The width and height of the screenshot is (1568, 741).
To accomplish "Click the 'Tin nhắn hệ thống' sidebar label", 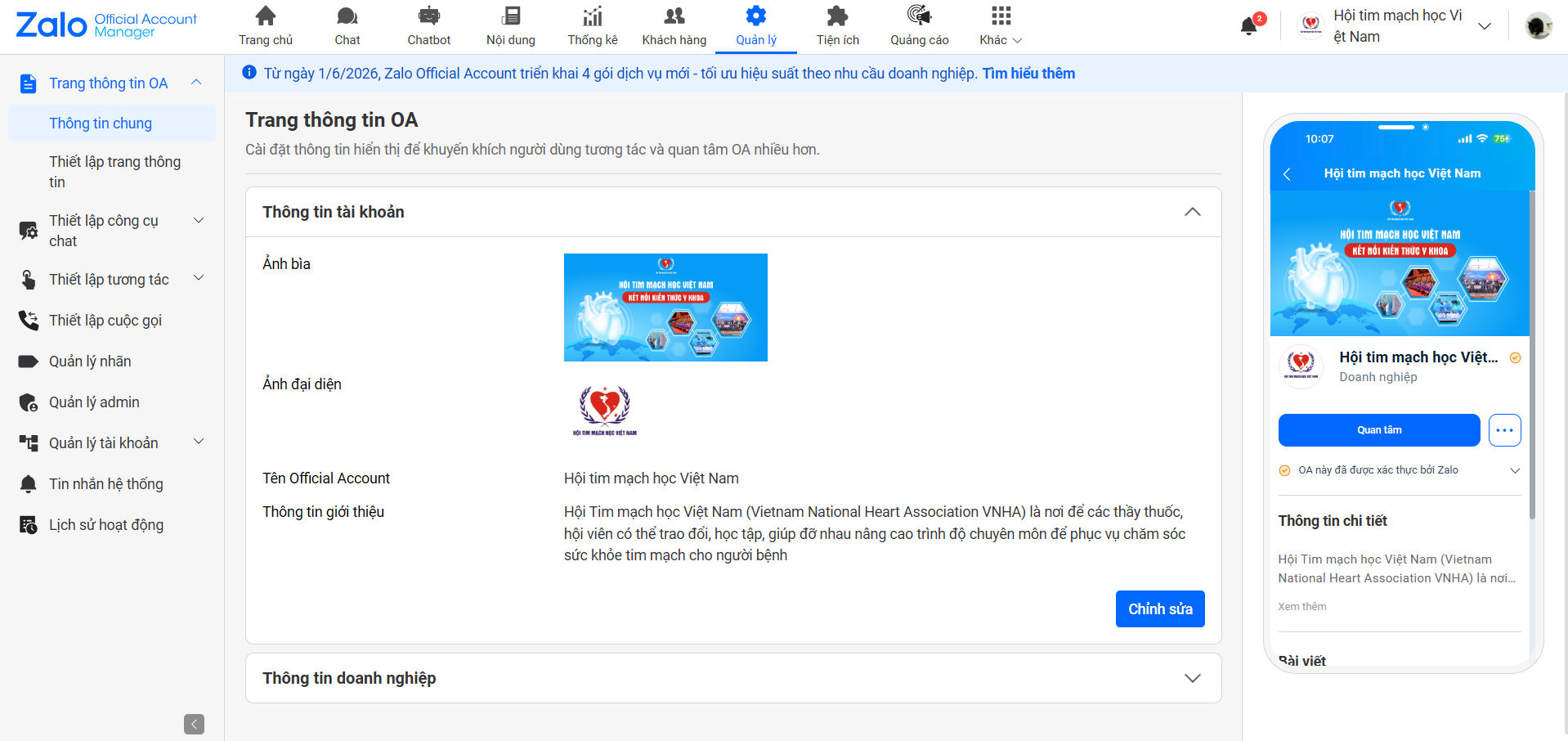I will coord(106,484).
